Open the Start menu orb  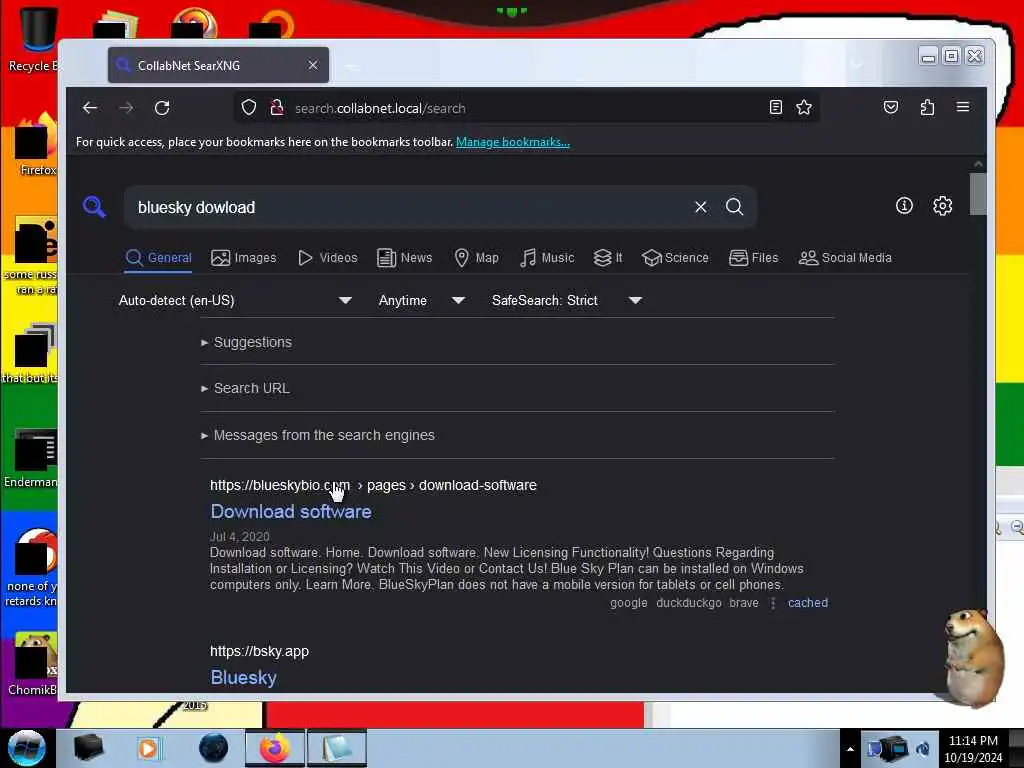[x=27, y=748]
